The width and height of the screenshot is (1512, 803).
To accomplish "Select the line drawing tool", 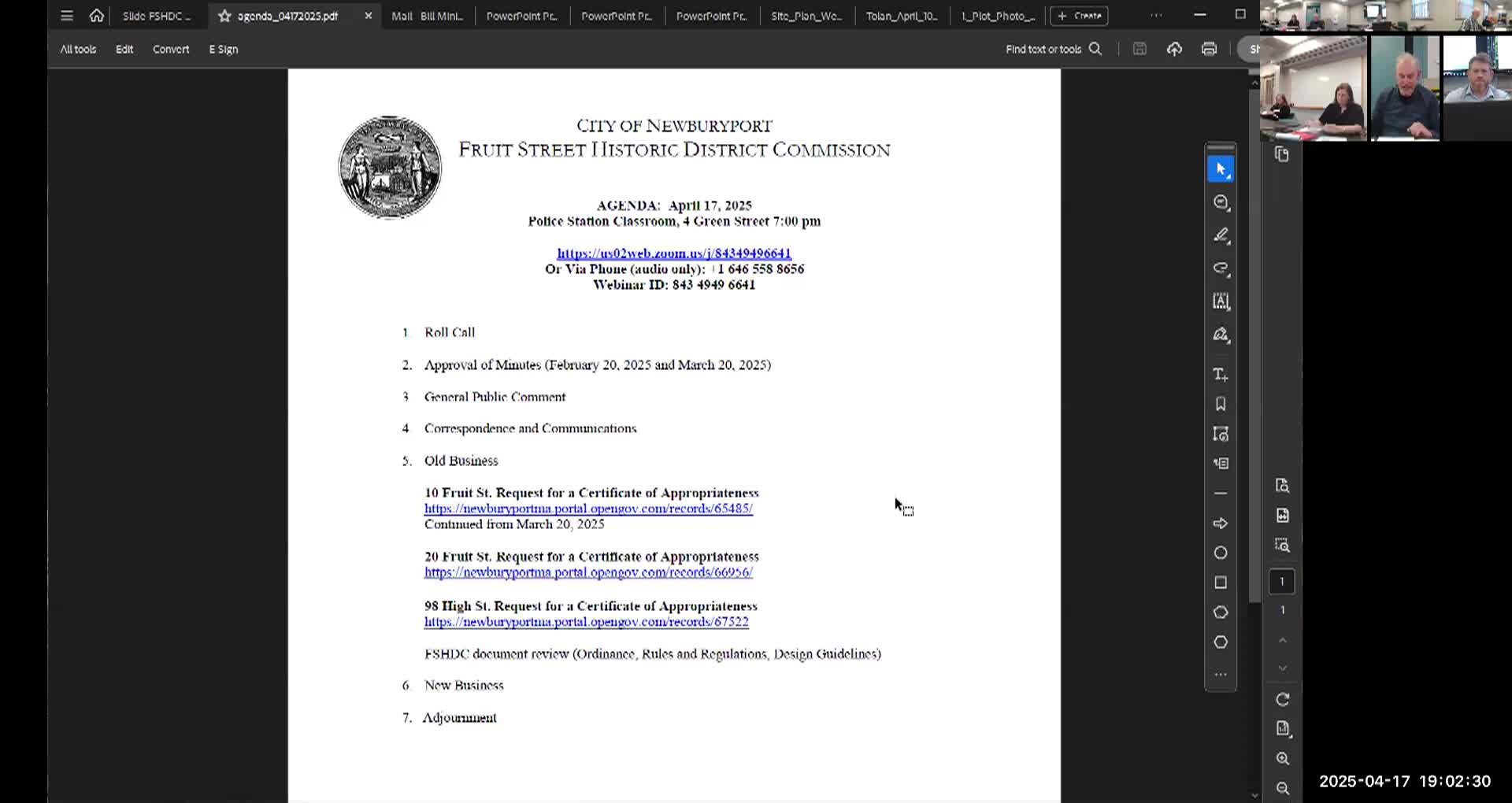I will click(1221, 494).
